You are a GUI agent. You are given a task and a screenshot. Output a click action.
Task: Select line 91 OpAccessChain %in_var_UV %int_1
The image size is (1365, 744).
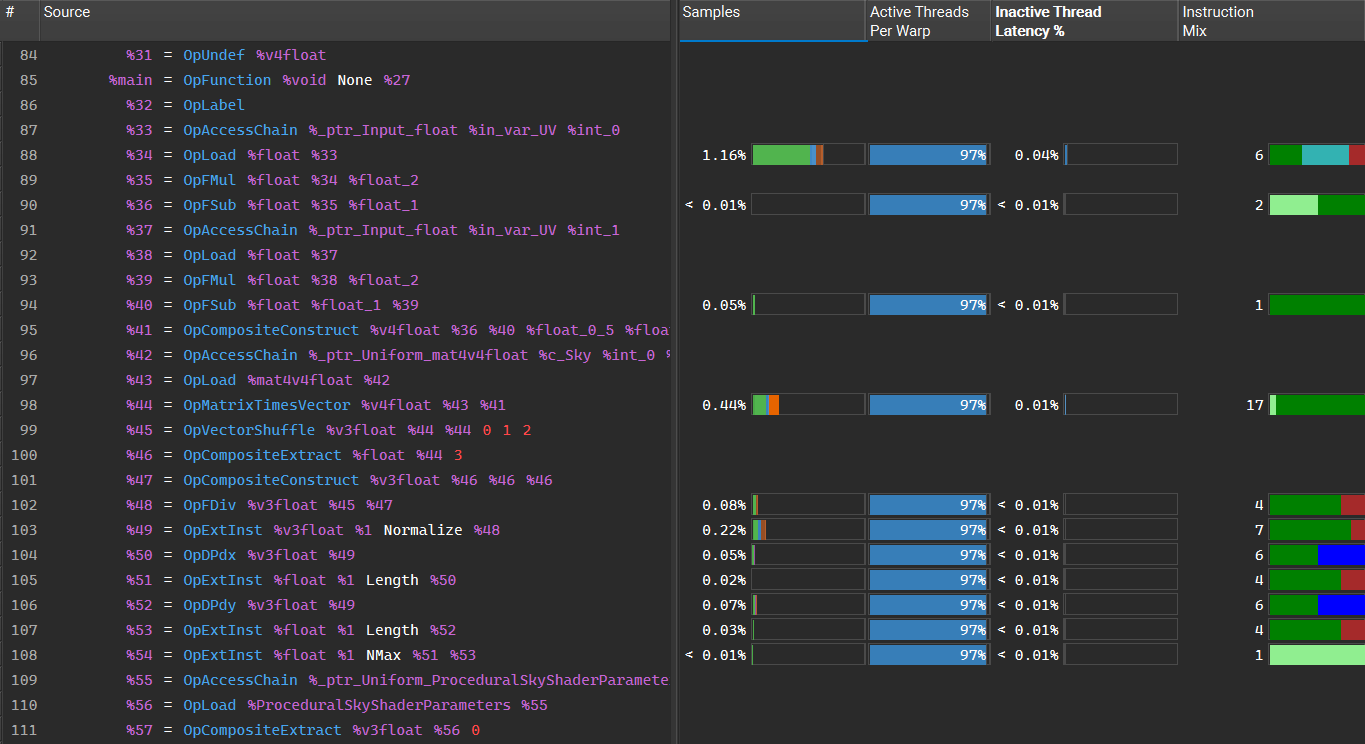[x=335, y=230]
